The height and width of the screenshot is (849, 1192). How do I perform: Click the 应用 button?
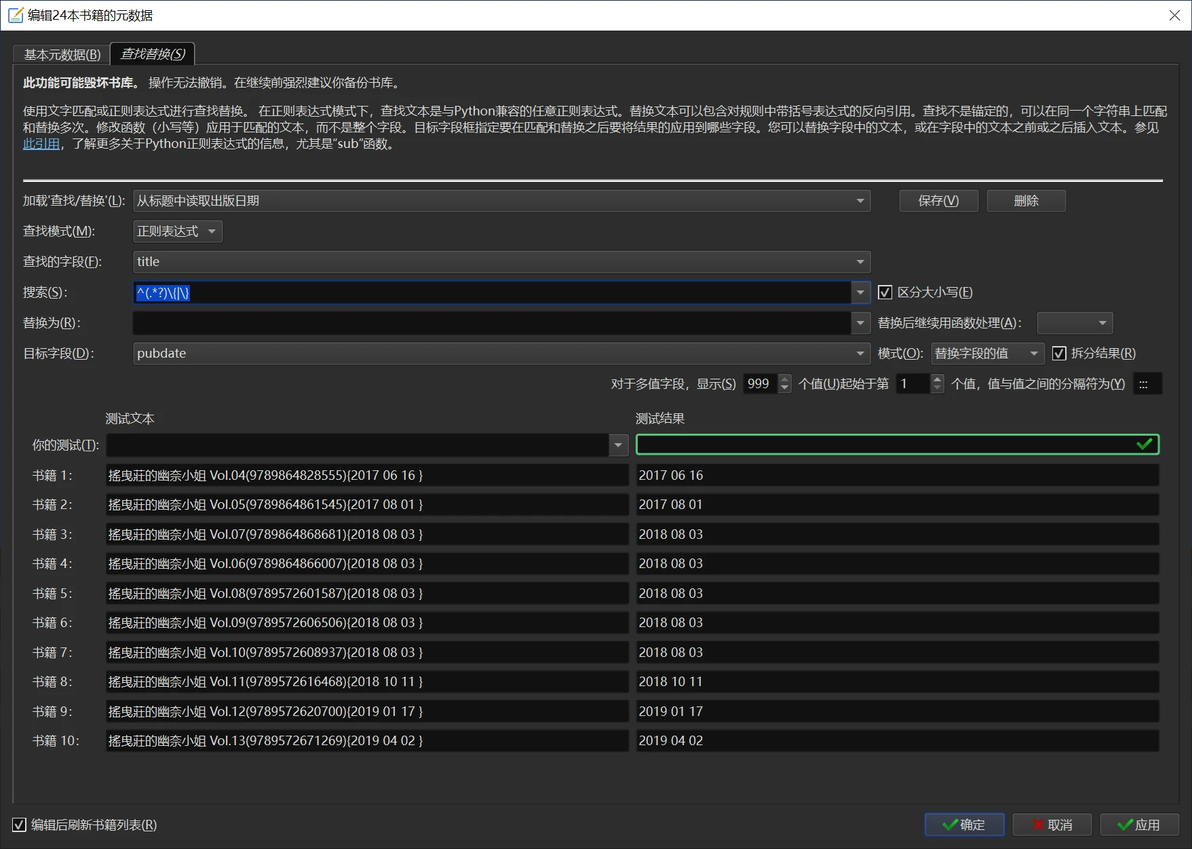(x=1139, y=825)
